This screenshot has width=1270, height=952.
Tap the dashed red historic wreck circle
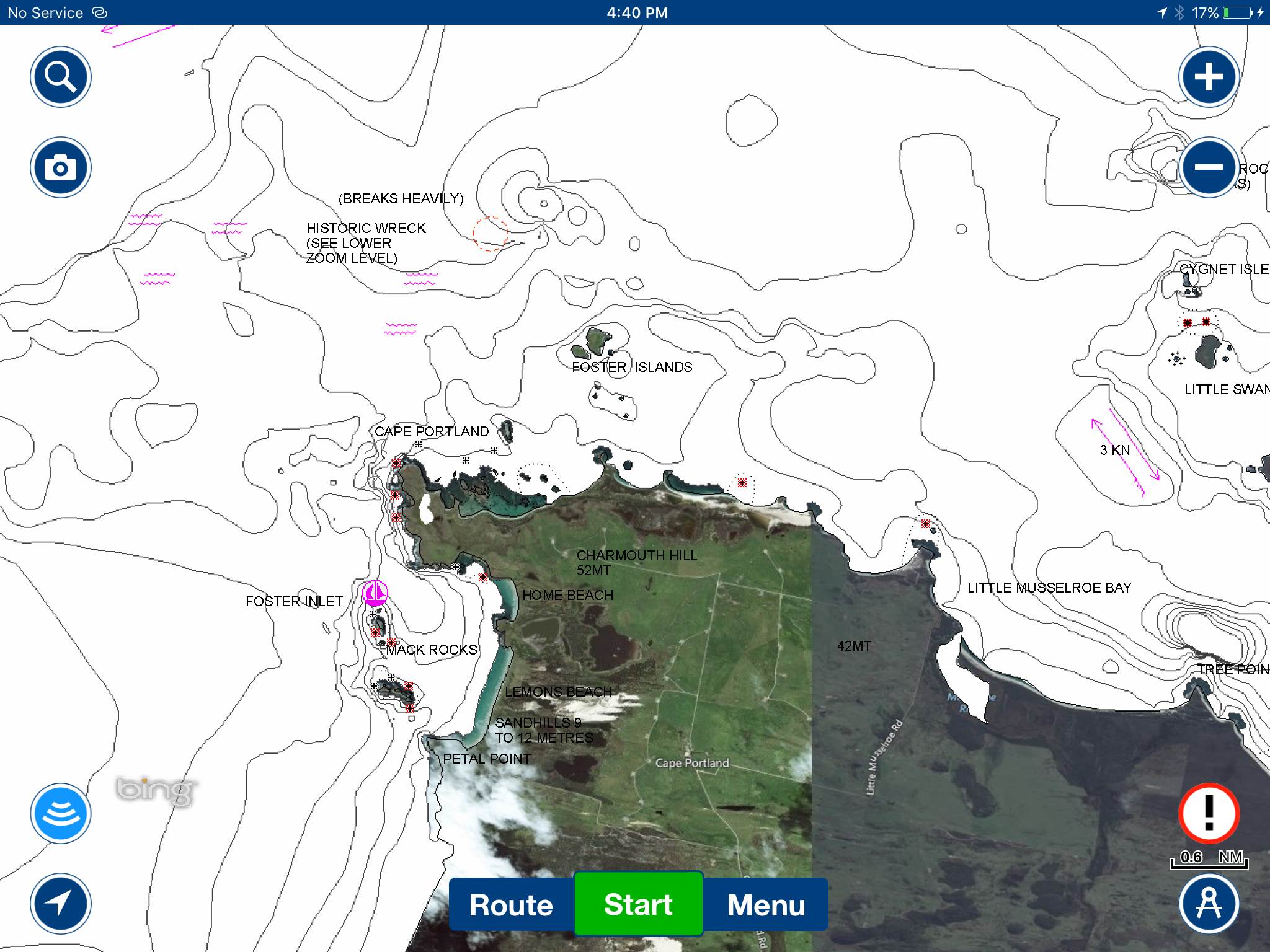[490, 234]
